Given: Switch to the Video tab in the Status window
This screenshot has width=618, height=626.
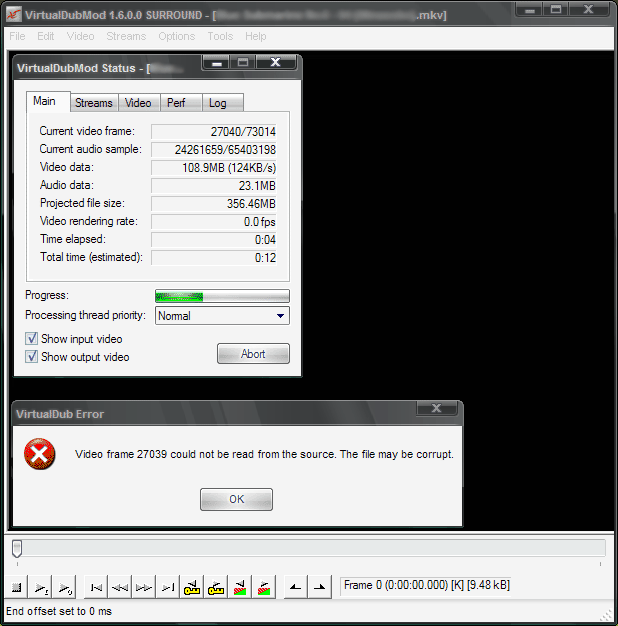Looking at the screenshot, I should [x=139, y=103].
